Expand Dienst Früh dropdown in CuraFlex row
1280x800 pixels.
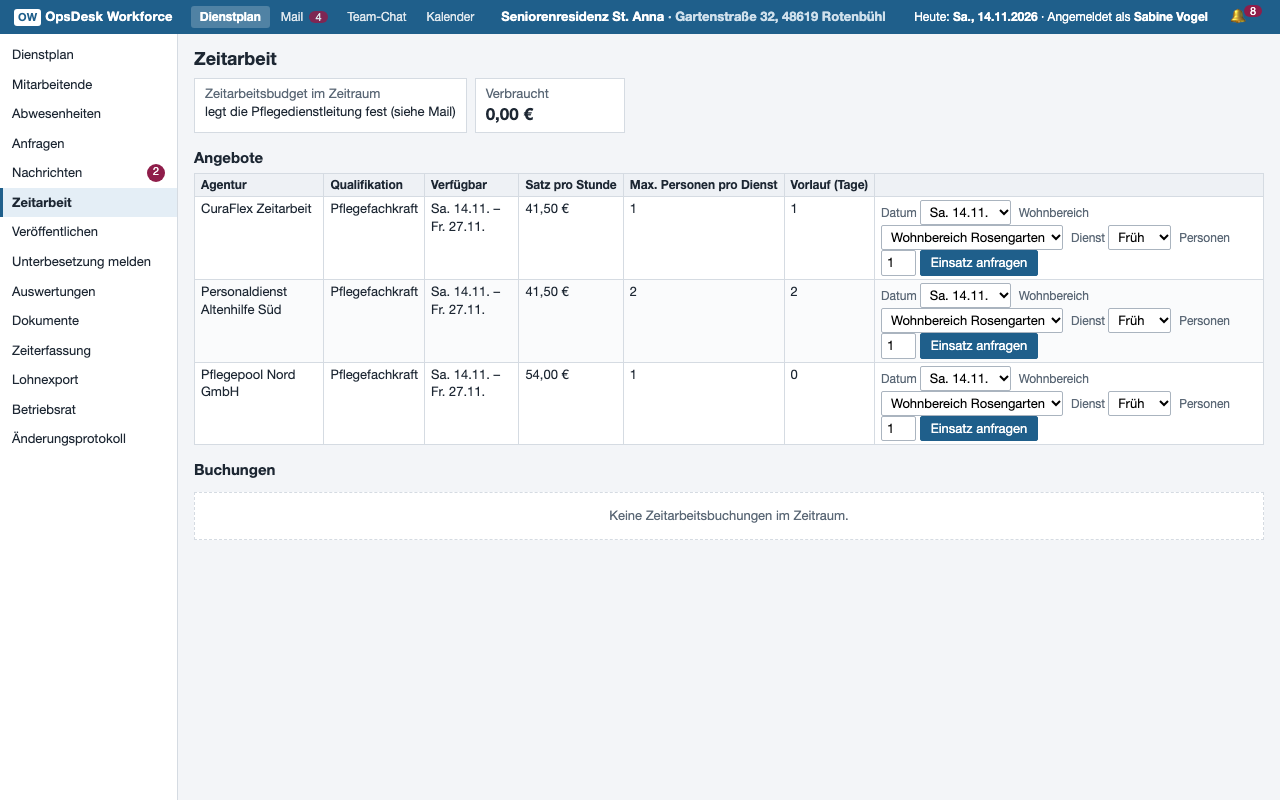(1139, 237)
